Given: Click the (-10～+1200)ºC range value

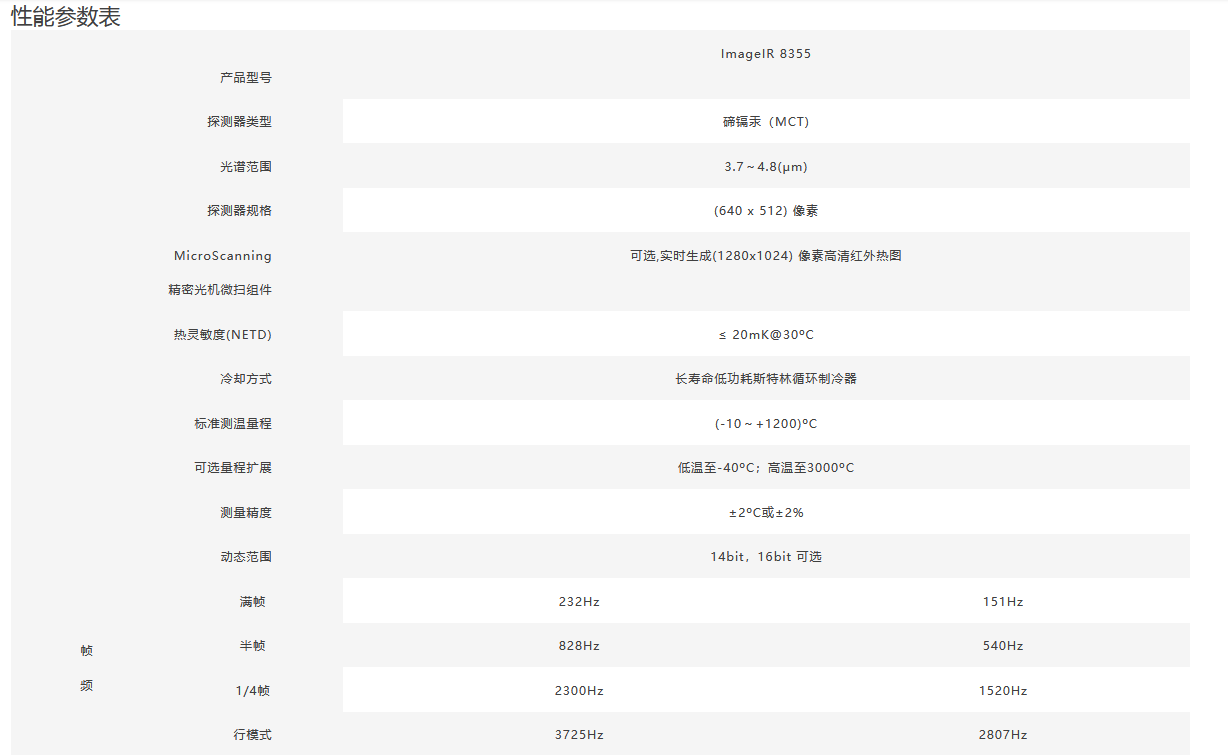Looking at the screenshot, I should (766, 424).
